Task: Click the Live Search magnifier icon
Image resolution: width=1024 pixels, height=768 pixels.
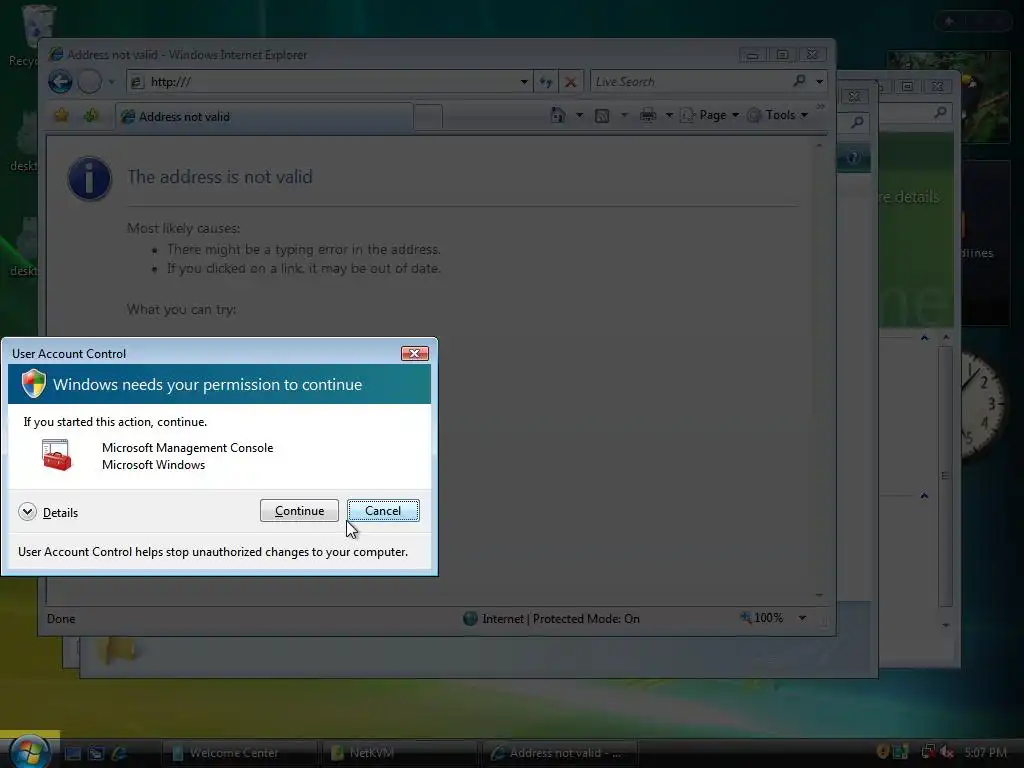Action: [799, 81]
